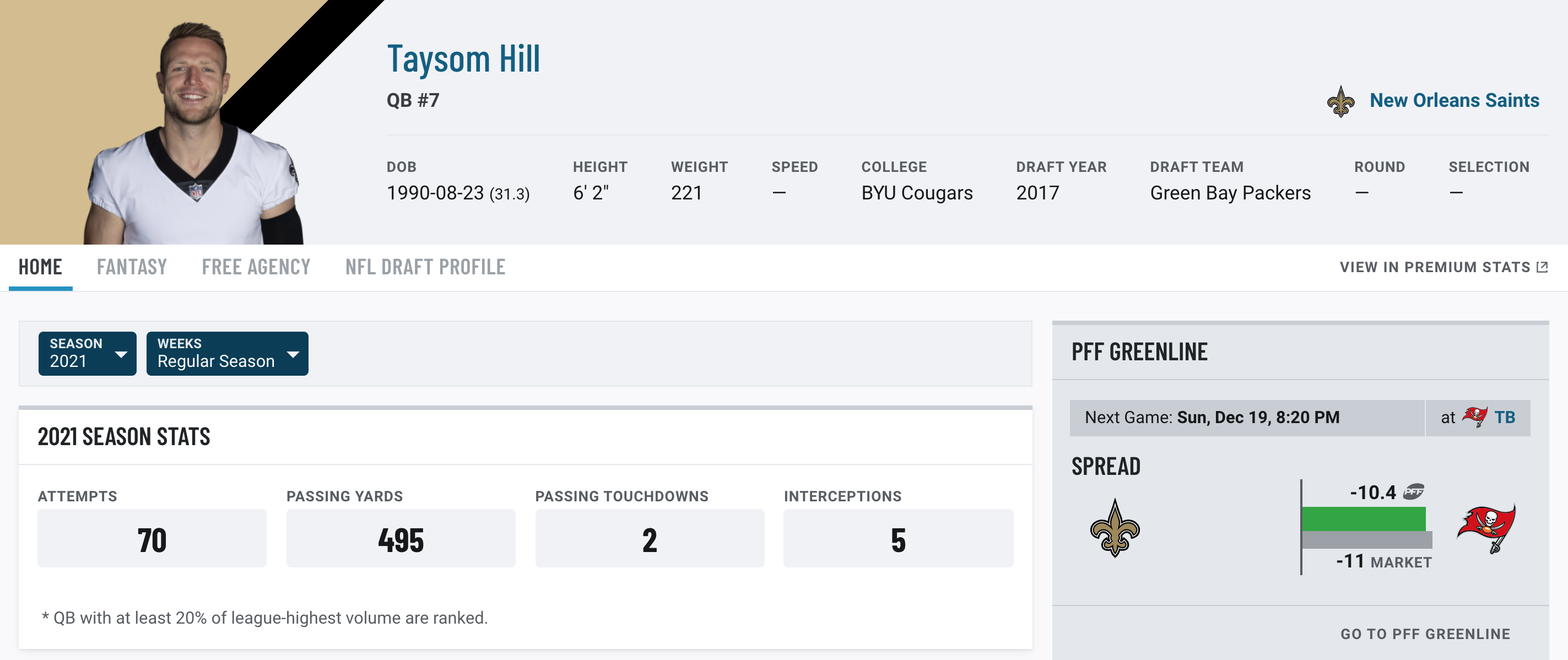The image size is (1568, 660).
Task: Toggle Regular Season filter selection
Action: pyautogui.click(x=227, y=351)
